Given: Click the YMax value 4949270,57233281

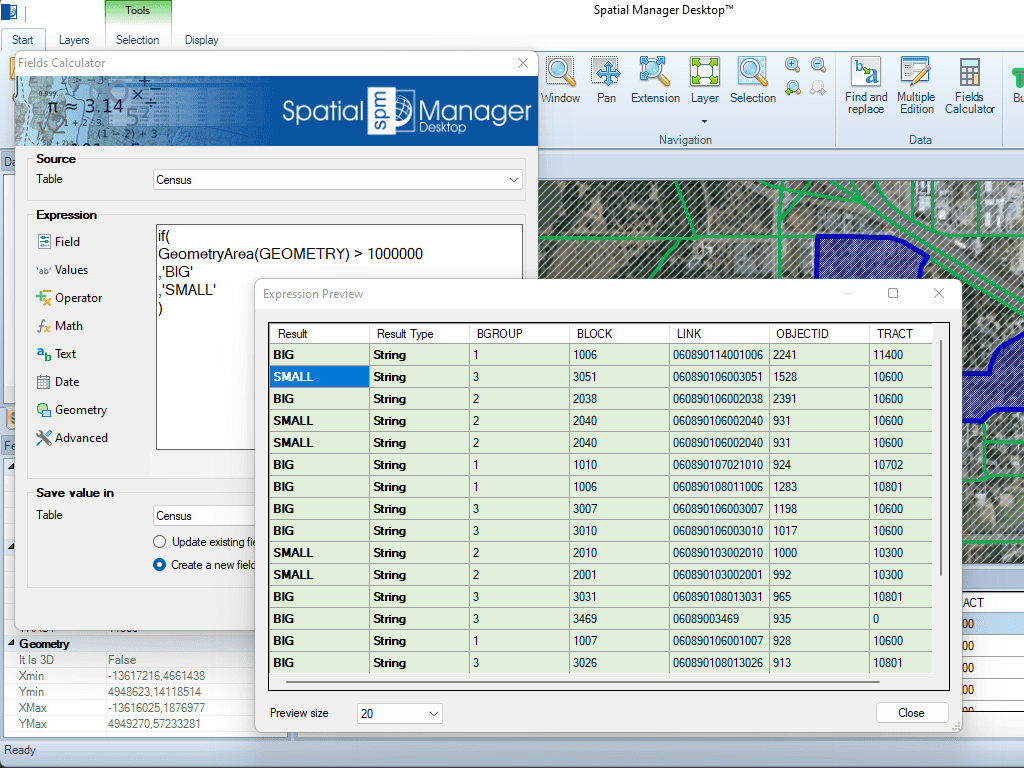Looking at the screenshot, I should [154, 724].
